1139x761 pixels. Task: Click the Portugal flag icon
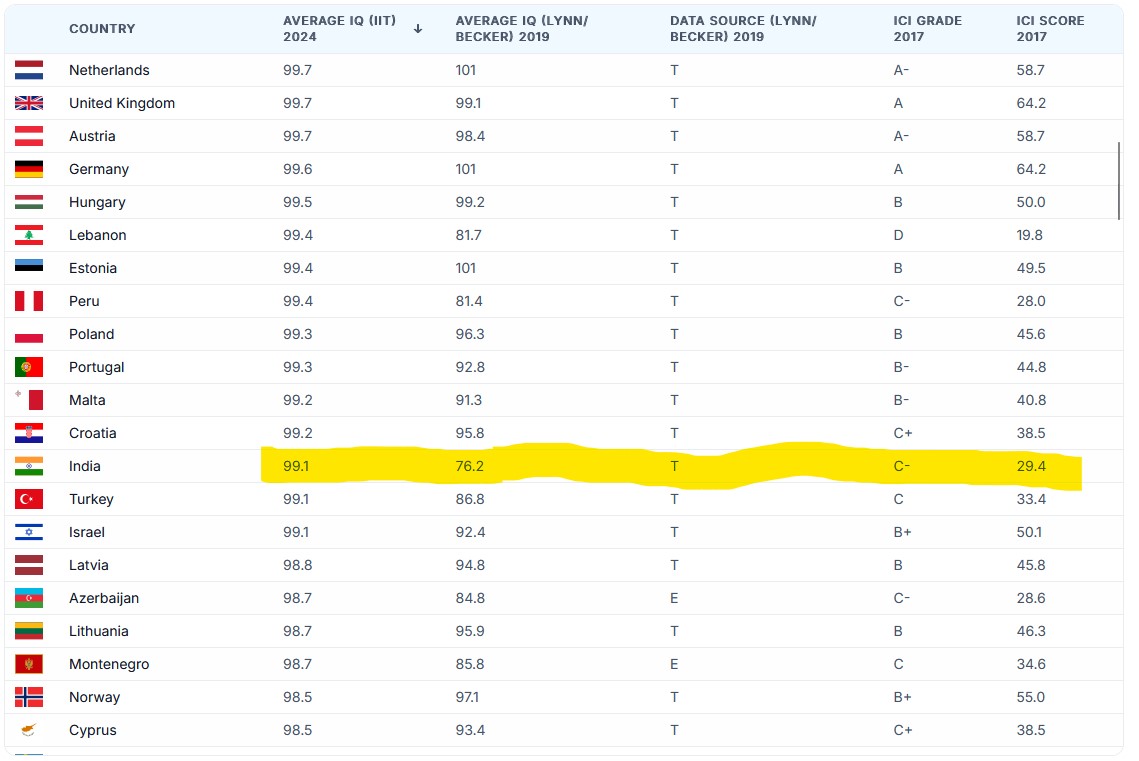[x=28, y=367]
